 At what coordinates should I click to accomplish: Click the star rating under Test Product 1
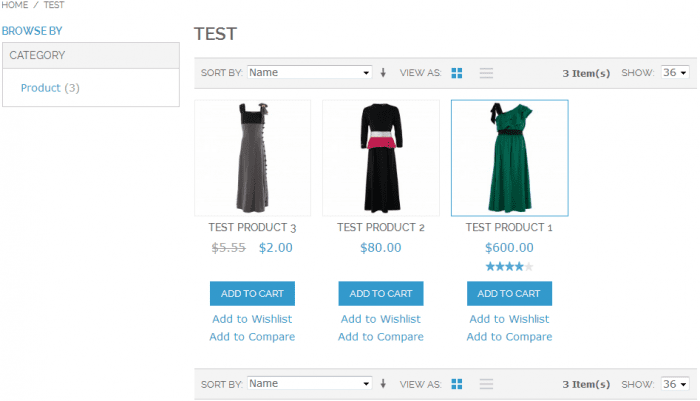(509, 267)
